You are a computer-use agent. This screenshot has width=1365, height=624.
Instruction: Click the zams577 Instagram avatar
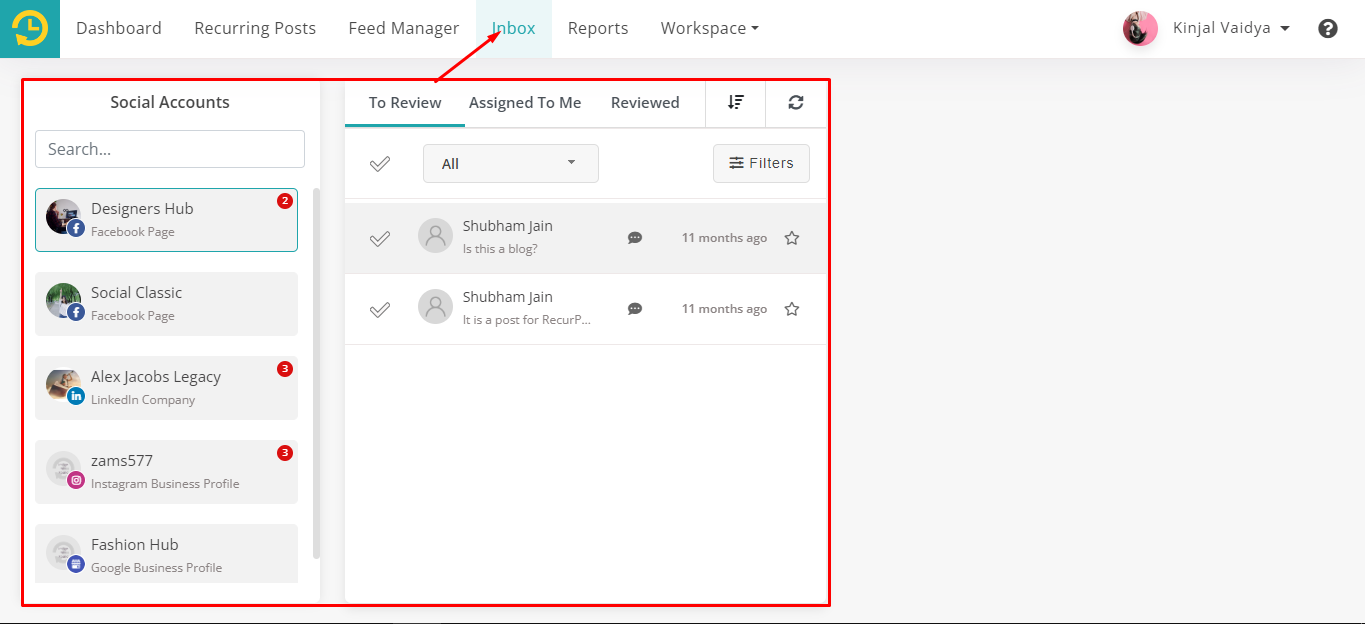pyautogui.click(x=64, y=469)
